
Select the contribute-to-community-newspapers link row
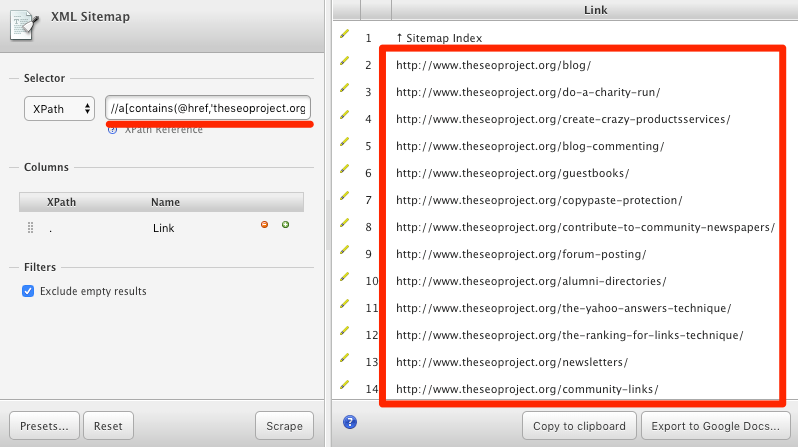pyautogui.click(x=585, y=227)
